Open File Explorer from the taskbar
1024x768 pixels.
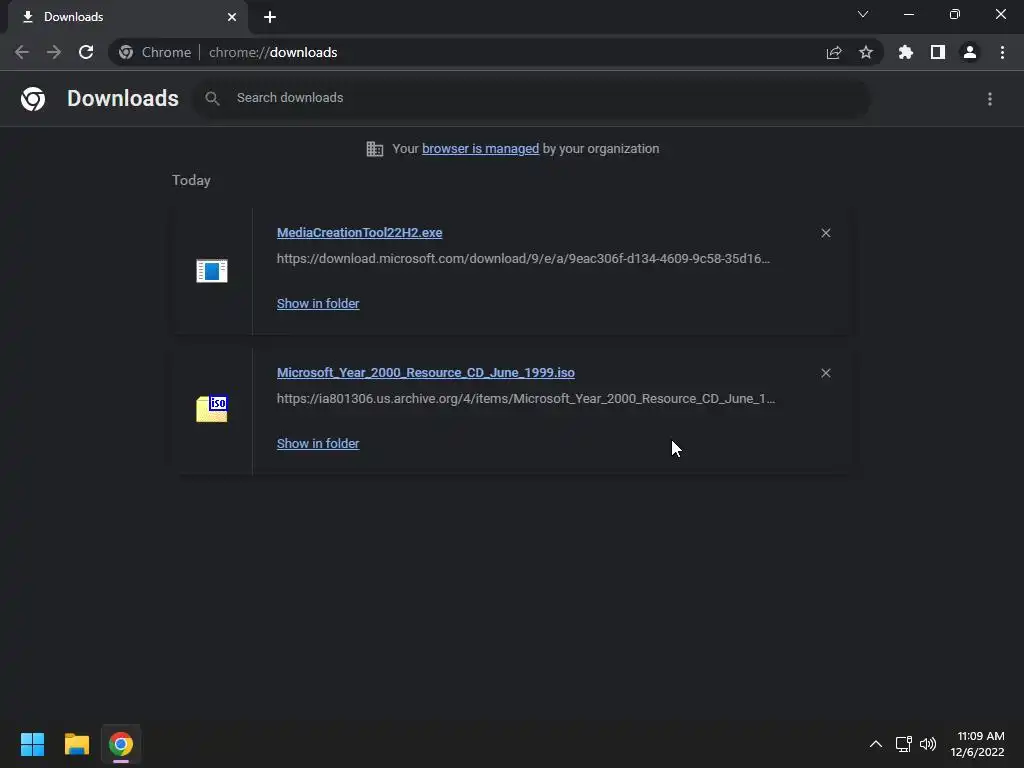click(x=76, y=744)
